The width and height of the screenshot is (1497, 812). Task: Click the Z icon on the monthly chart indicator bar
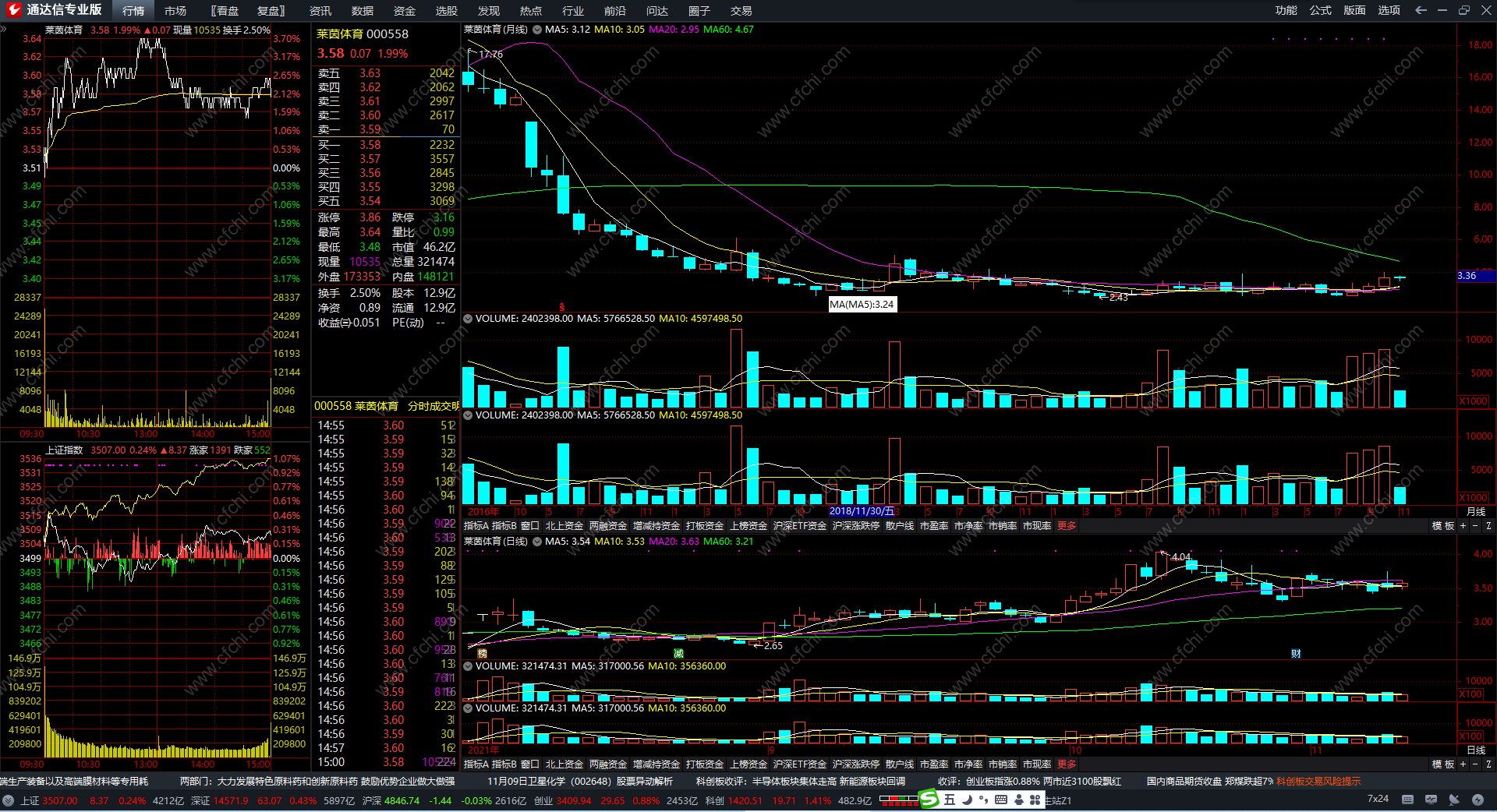(x=1488, y=526)
